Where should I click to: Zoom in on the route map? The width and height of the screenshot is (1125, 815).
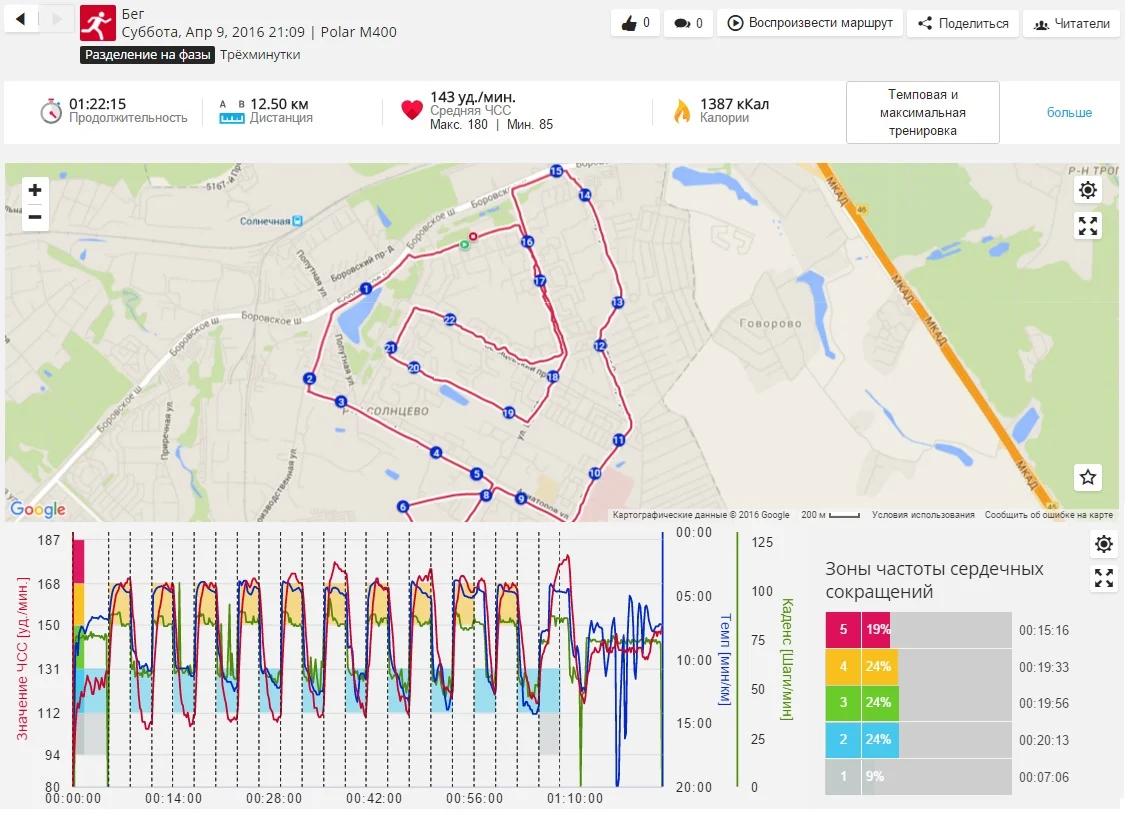click(35, 190)
